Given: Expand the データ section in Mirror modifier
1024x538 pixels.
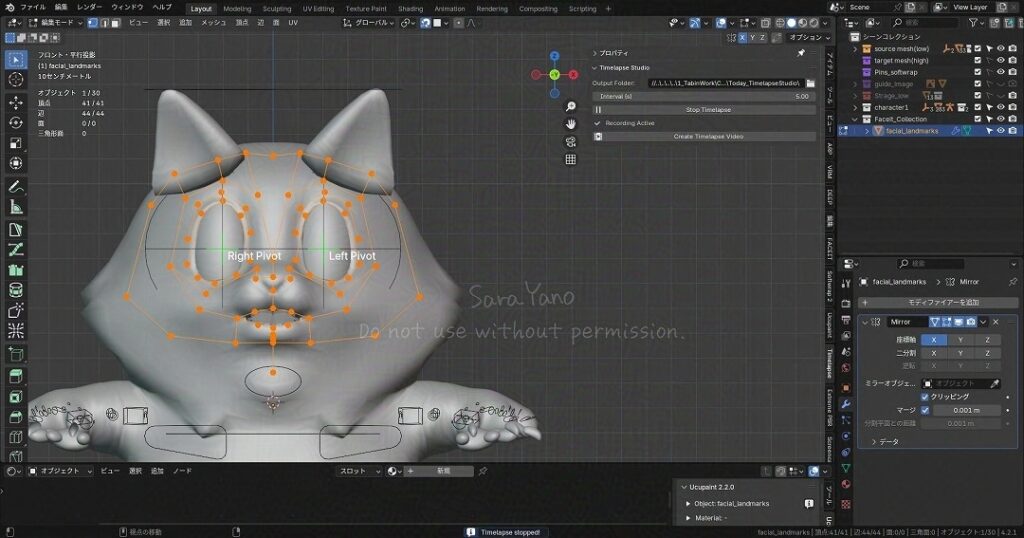Looking at the screenshot, I should [874, 441].
